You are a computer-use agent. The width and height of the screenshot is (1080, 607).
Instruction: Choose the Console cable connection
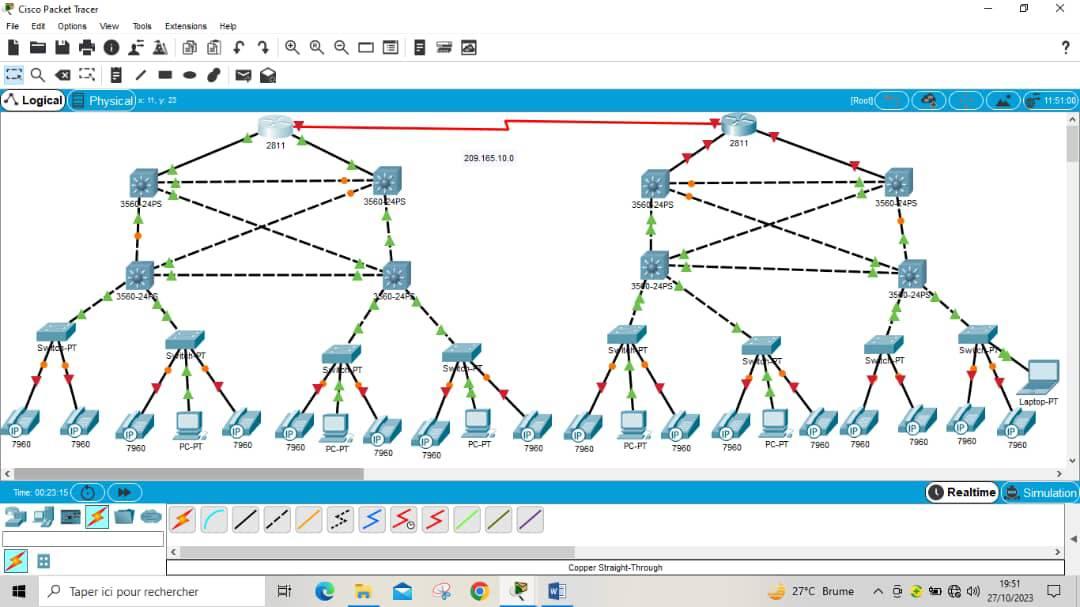[x=214, y=519]
